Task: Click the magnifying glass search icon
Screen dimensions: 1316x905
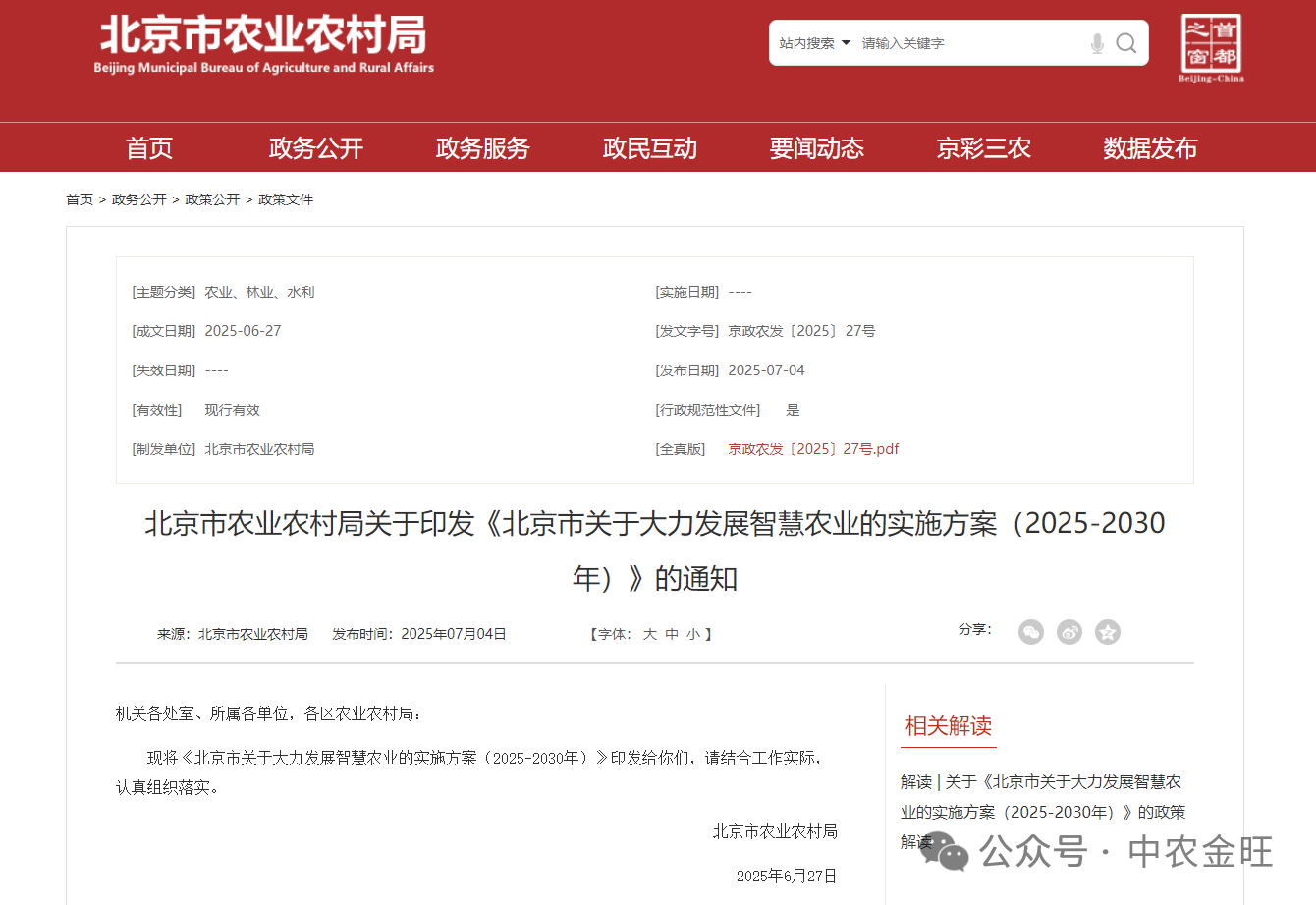Action: point(1126,43)
